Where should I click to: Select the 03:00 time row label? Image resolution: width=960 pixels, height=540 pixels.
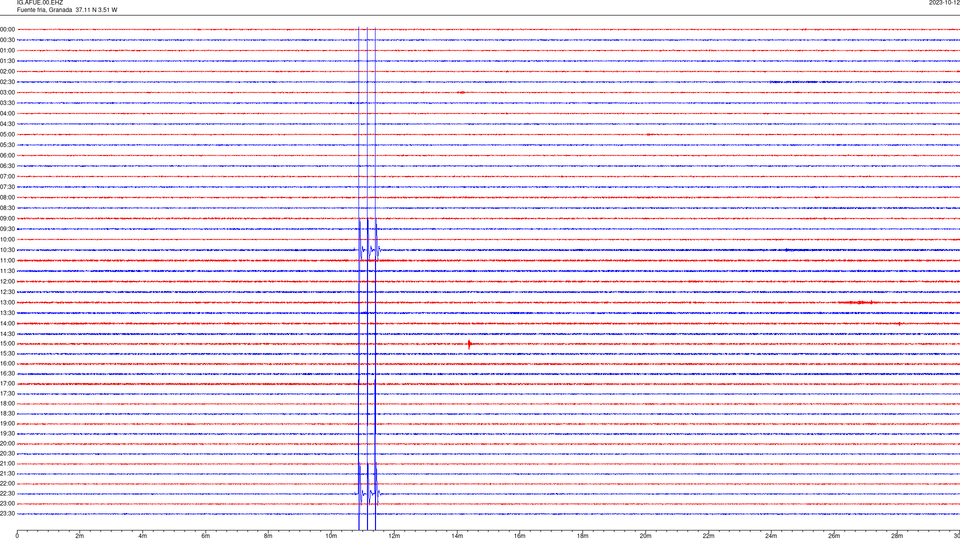tap(7, 92)
